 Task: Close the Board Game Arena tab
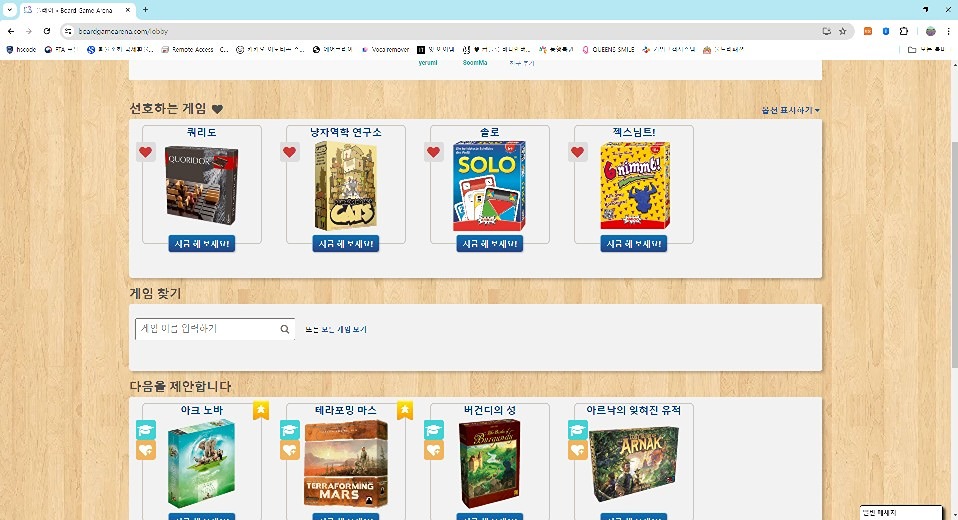coord(128,10)
